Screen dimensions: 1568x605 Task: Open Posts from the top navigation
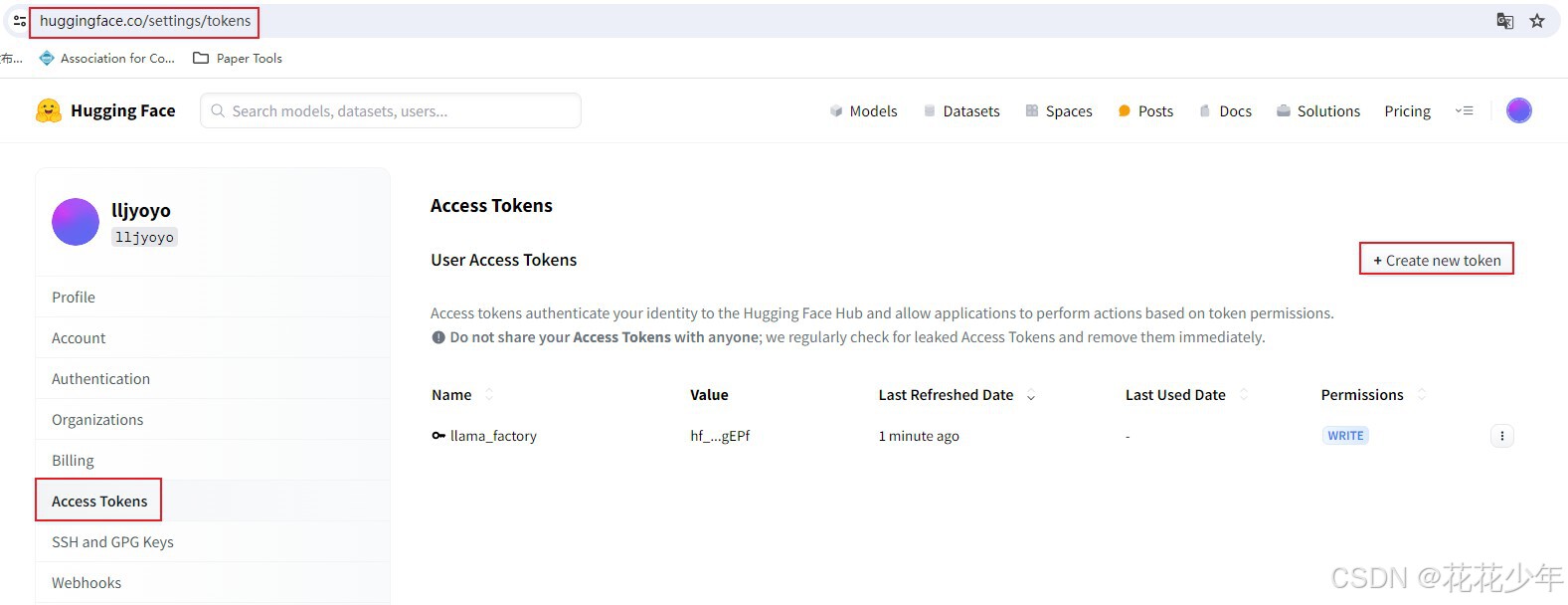point(1145,111)
